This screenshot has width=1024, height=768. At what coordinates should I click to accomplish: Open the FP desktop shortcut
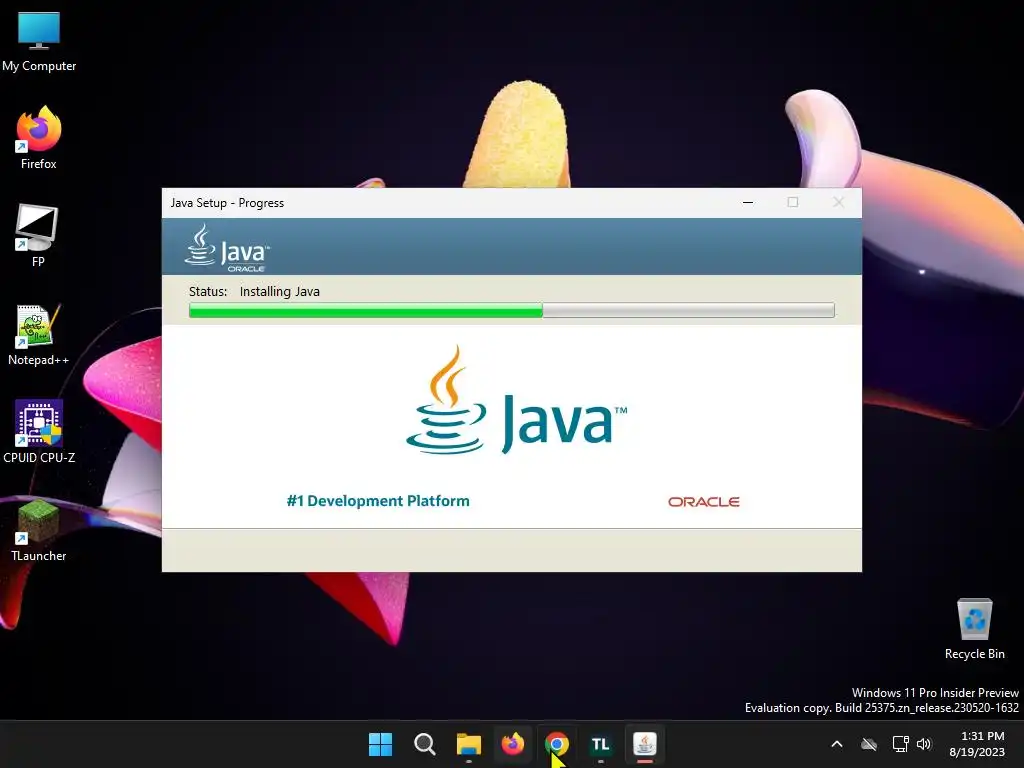37,236
